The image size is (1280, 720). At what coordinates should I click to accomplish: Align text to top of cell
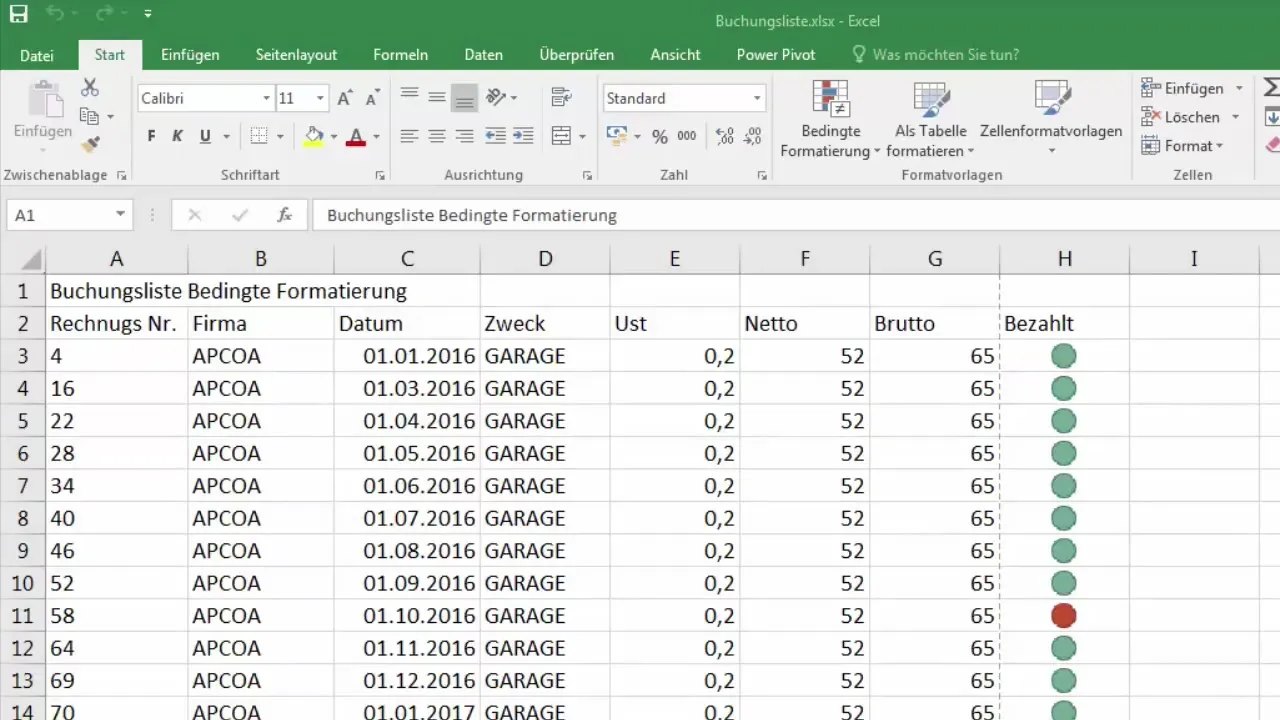click(409, 97)
